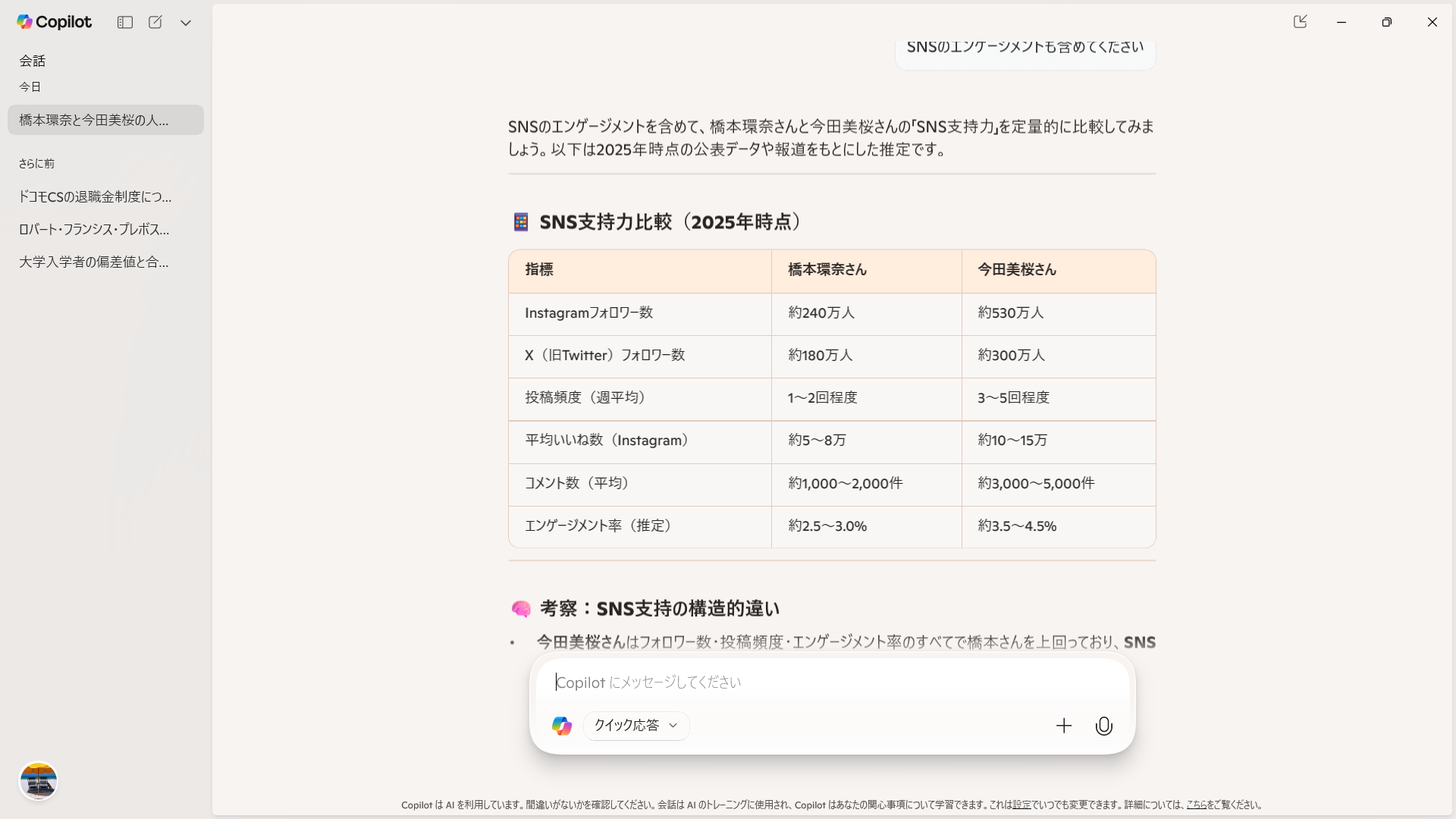Click the 3～5回程度 cell
This screenshot has width=1456, height=819.
click(1014, 397)
